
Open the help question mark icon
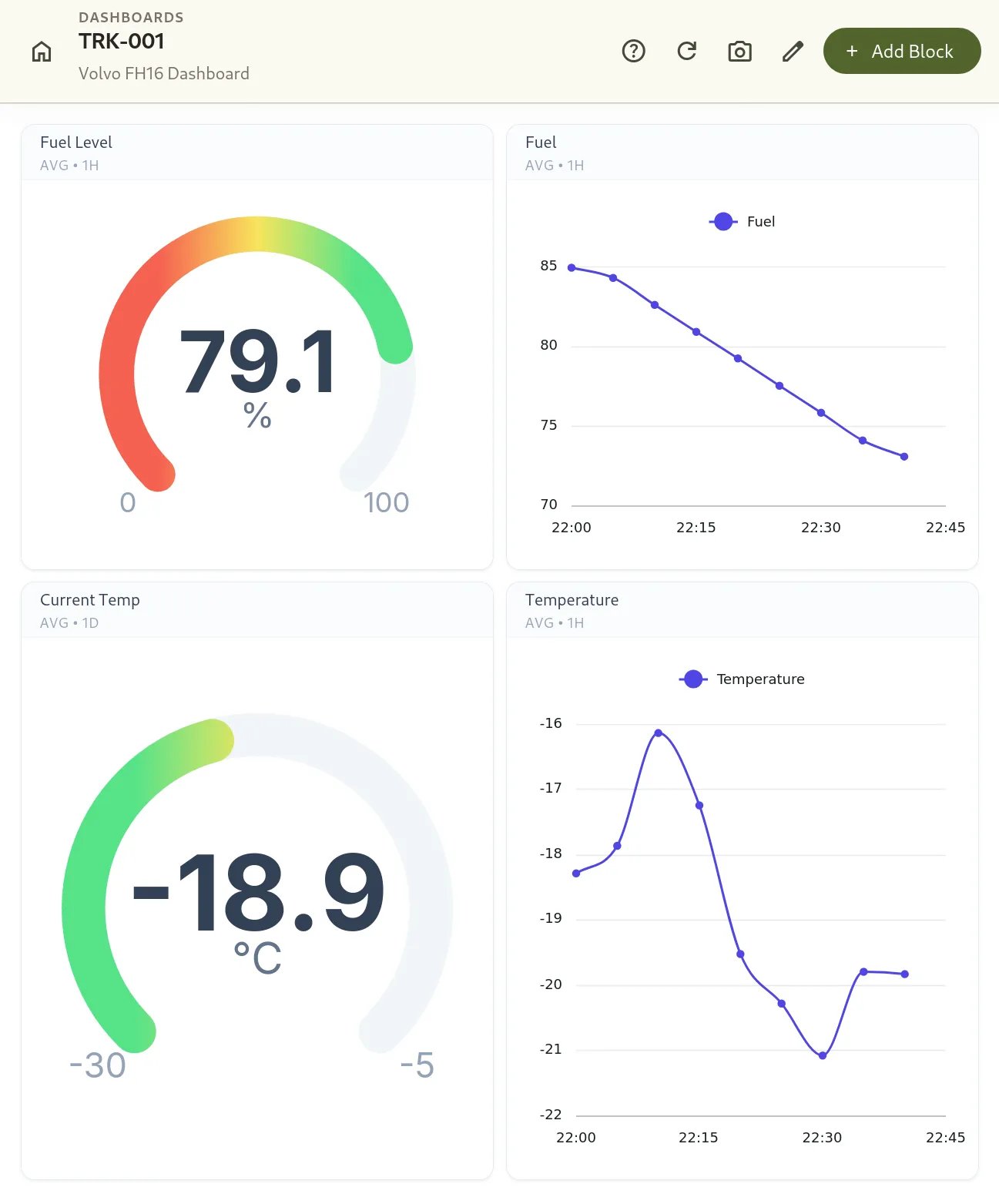[x=634, y=52]
